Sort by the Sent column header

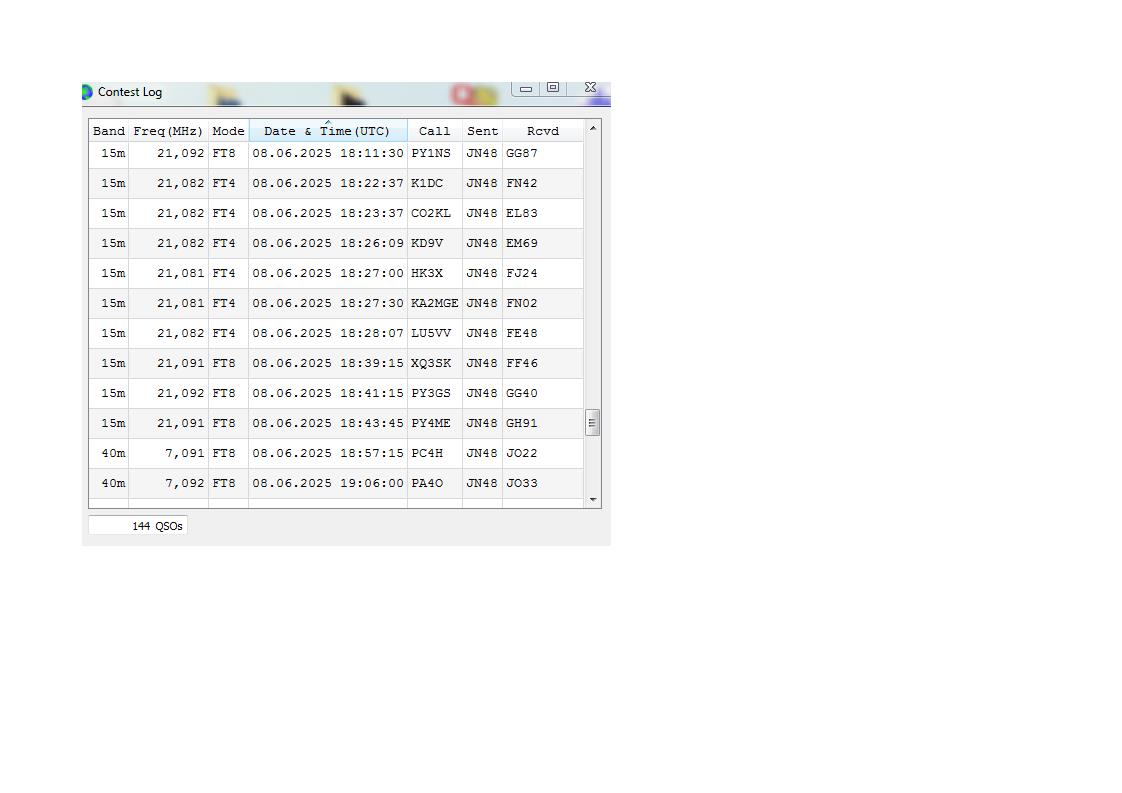482,131
